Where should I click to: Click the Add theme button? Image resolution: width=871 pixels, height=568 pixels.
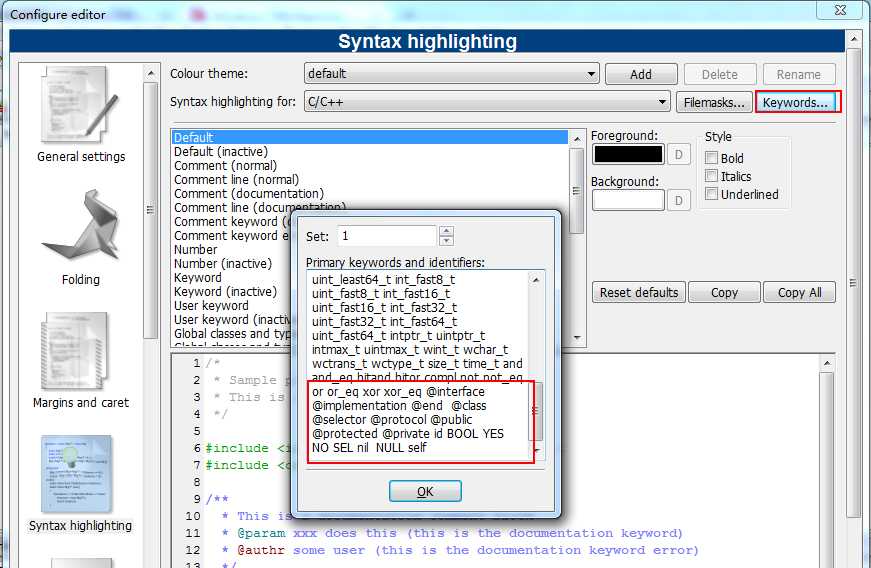coord(641,74)
